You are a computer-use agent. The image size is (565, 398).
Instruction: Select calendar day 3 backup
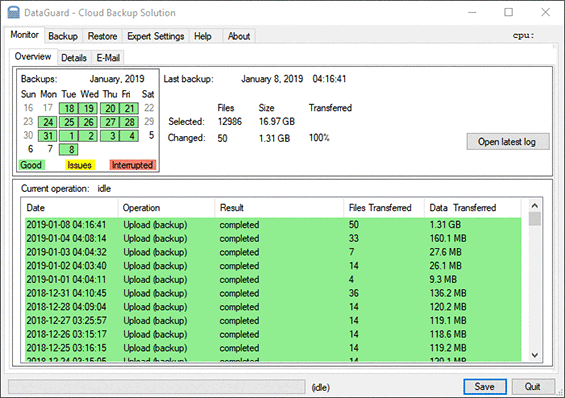[x=110, y=136]
